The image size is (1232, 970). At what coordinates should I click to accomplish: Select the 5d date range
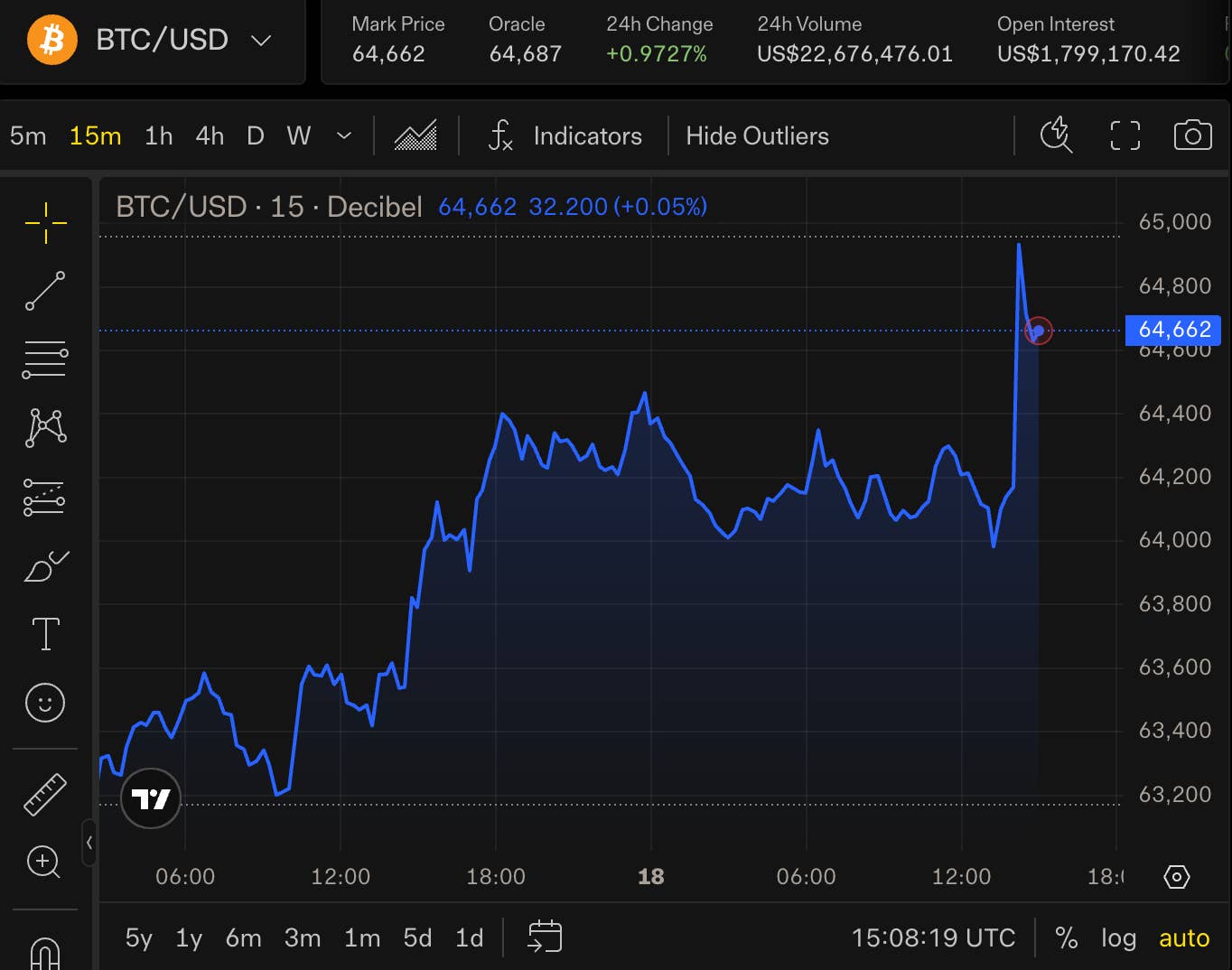[417, 938]
